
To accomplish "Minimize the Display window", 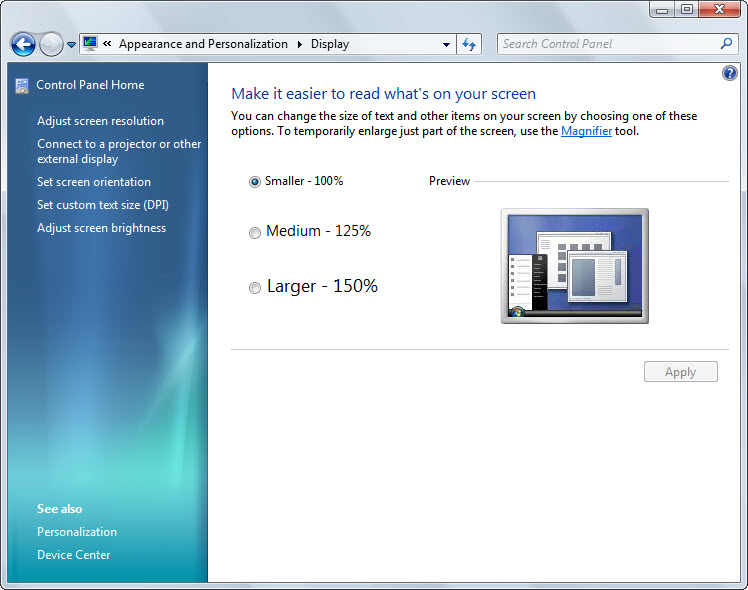I will pos(662,10).
